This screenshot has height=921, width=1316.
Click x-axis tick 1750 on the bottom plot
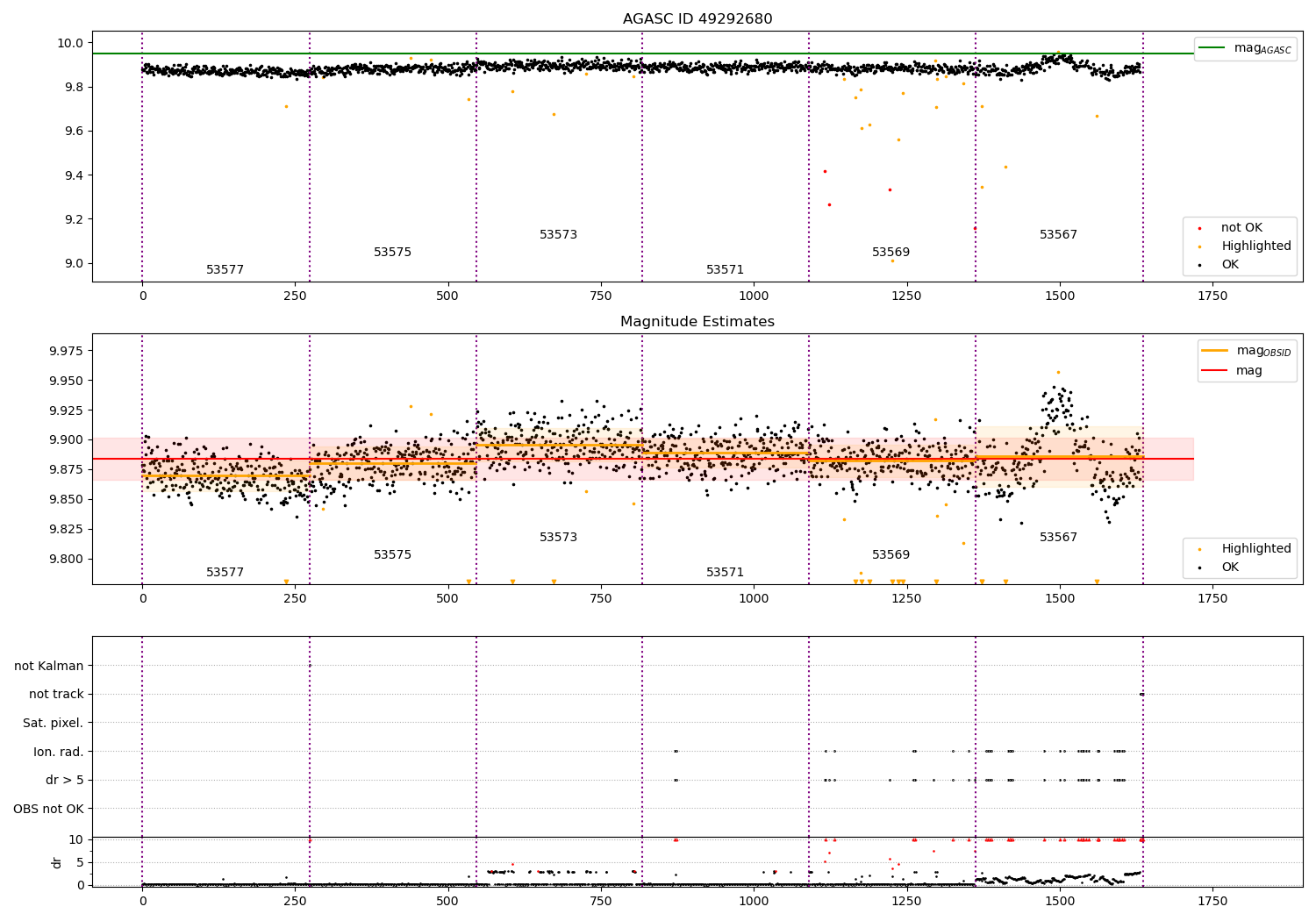pyautogui.click(x=1212, y=901)
